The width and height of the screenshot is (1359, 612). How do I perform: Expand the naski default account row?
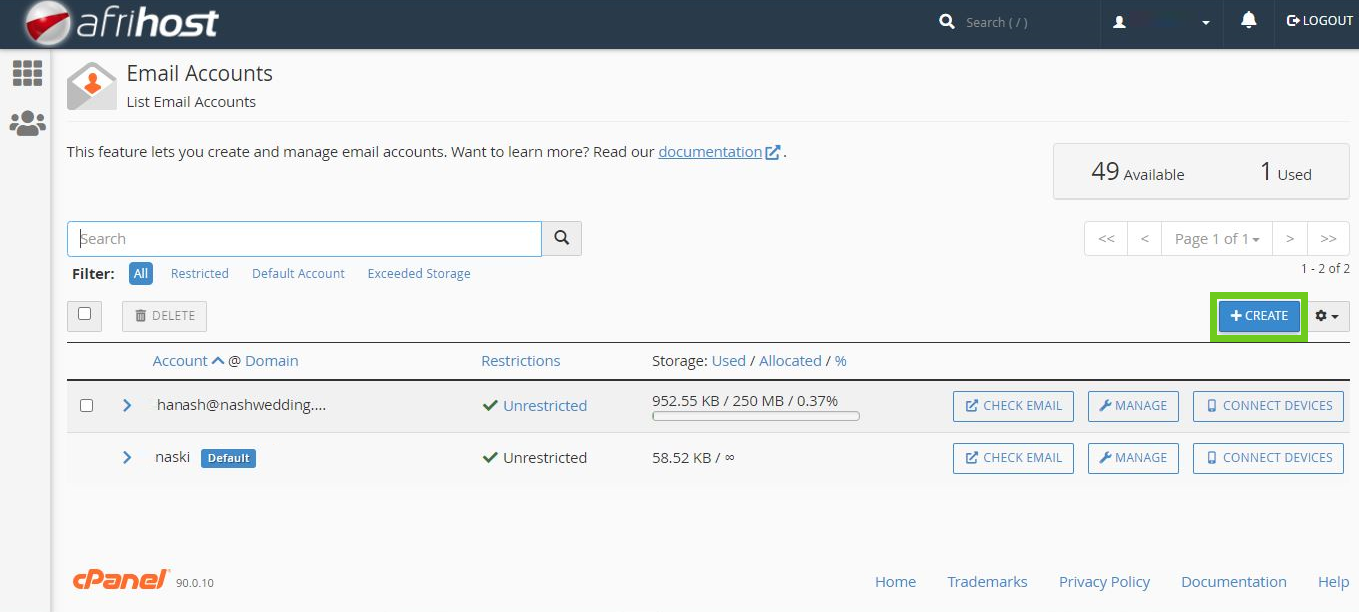[127, 458]
